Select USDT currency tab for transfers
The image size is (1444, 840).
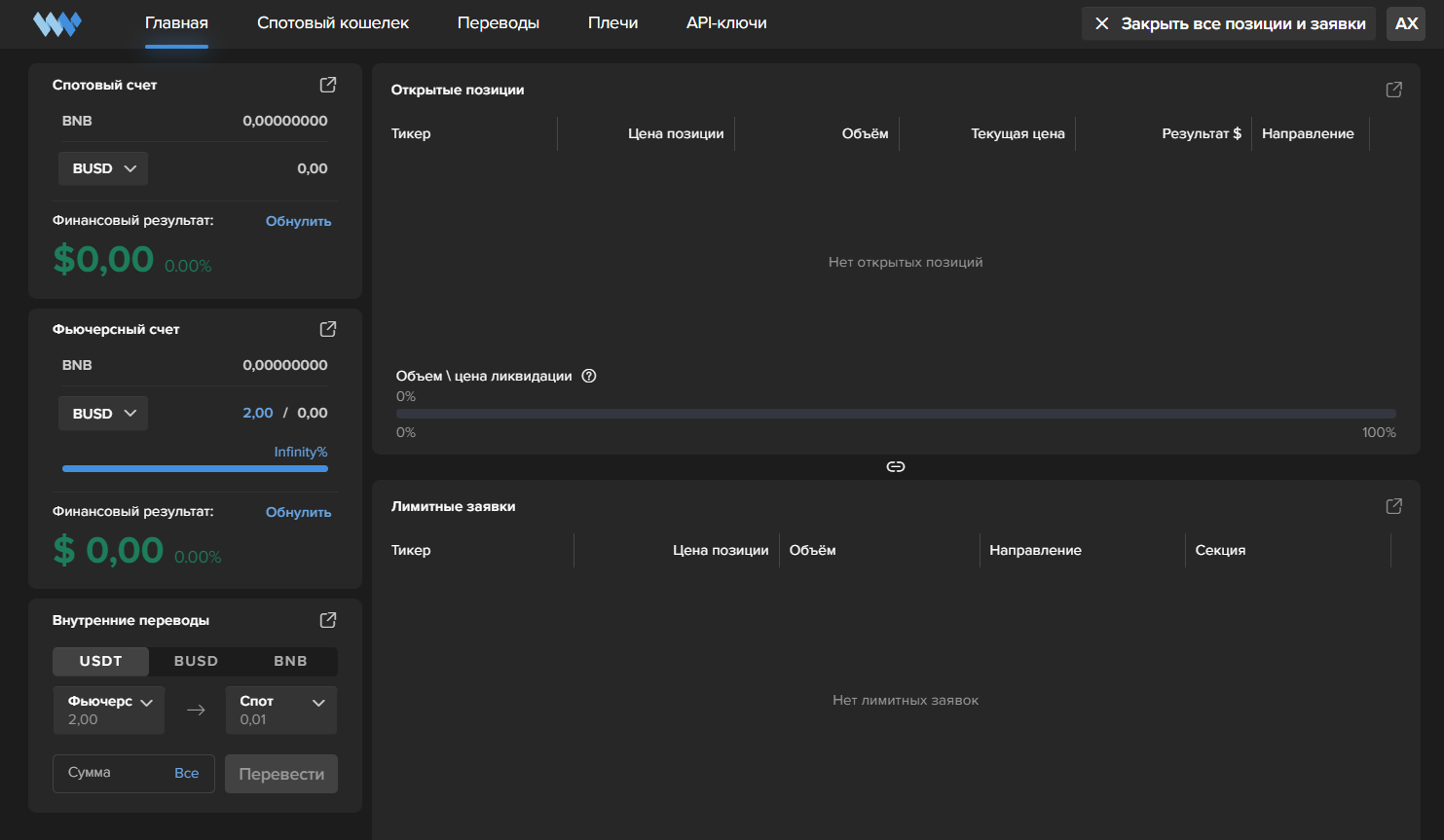point(101,661)
